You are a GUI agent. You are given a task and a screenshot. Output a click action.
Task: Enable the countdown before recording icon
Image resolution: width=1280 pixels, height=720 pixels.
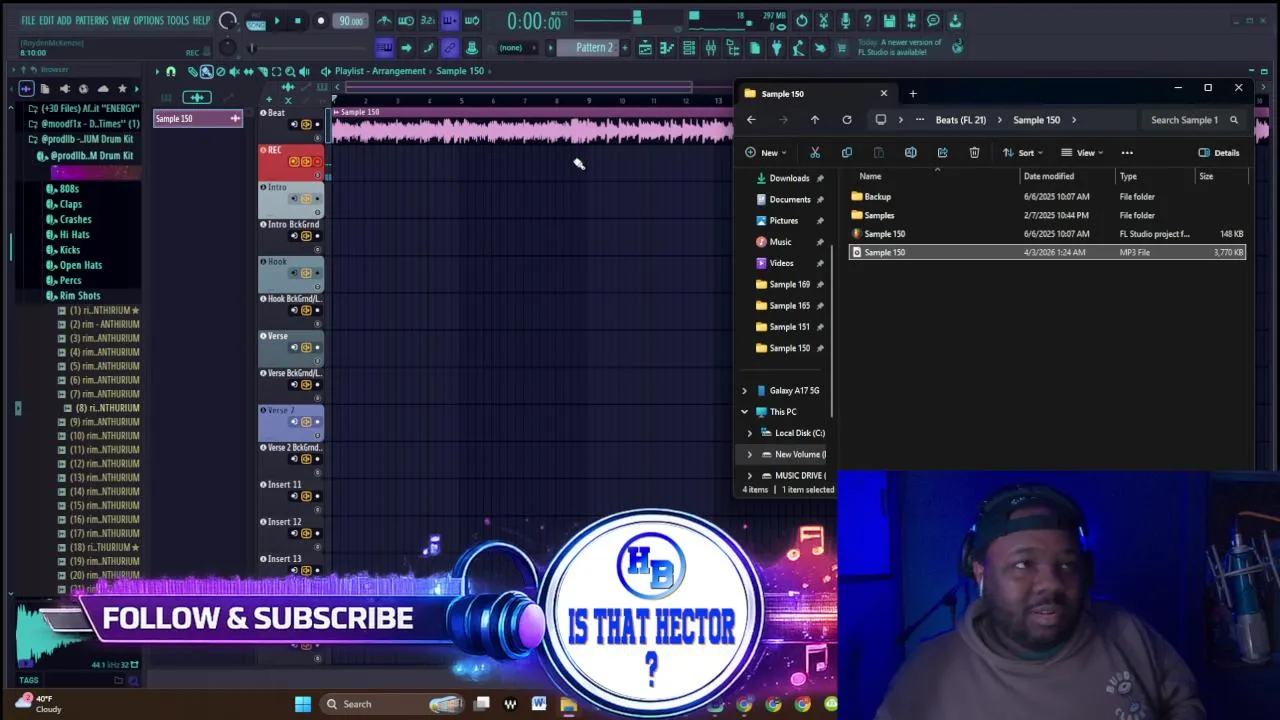click(x=428, y=20)
